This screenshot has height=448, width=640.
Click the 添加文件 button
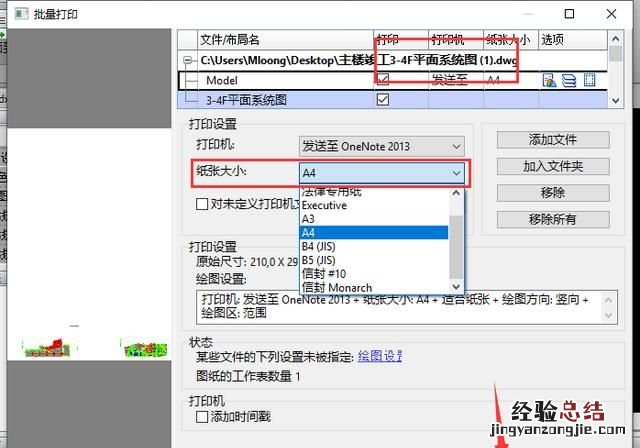point(553,140)
